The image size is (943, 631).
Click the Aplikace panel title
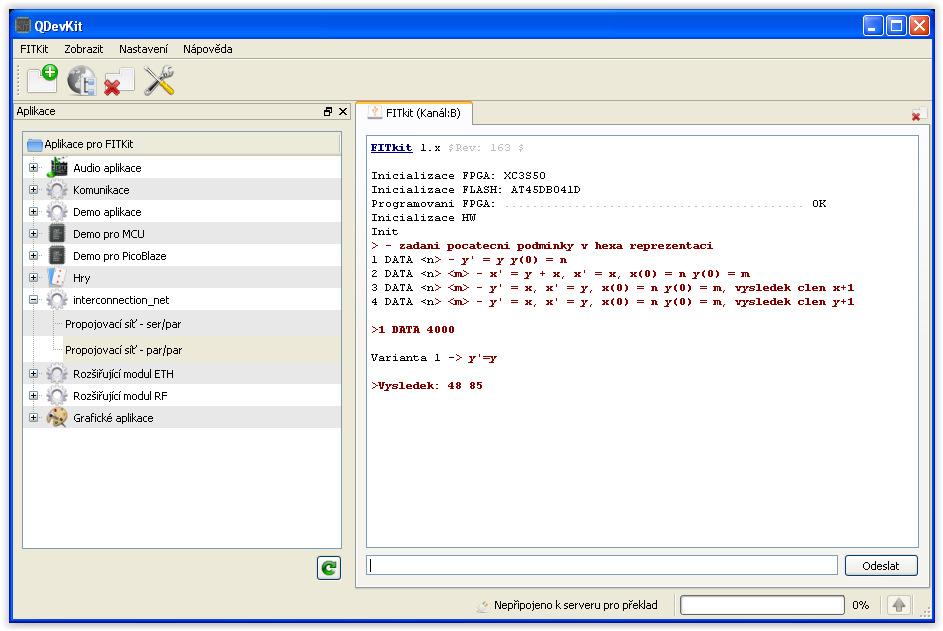click(36, 111)
